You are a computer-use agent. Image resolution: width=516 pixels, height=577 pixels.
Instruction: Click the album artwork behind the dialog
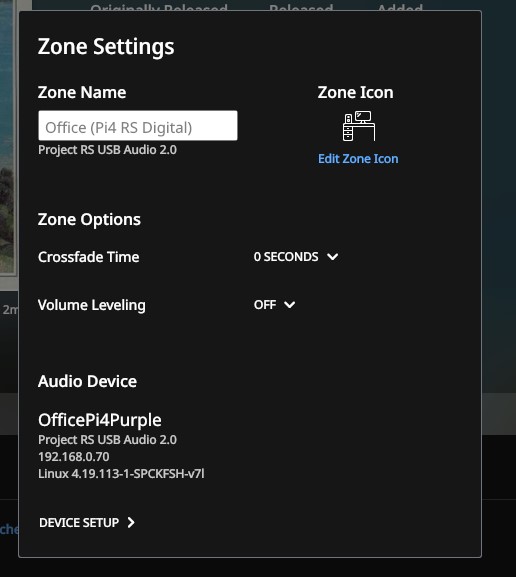(8, 140)
